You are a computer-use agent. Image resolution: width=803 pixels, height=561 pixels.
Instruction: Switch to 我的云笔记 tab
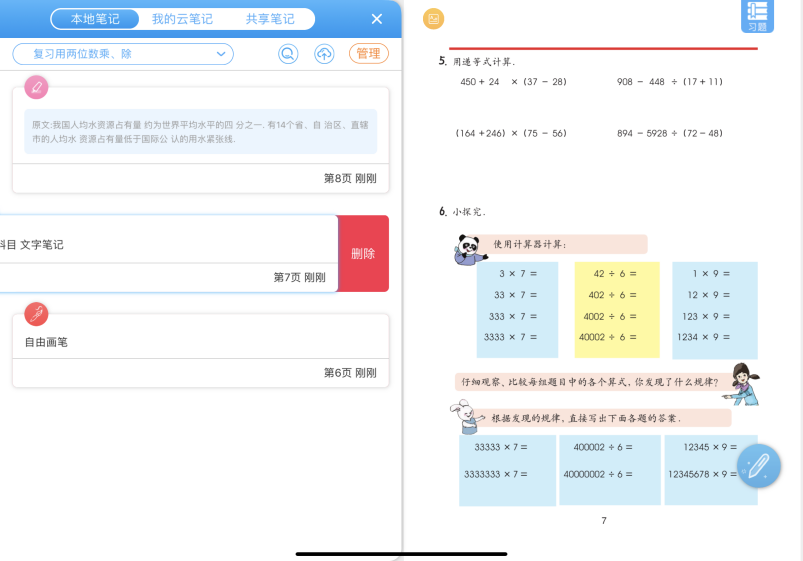[181, 19]
